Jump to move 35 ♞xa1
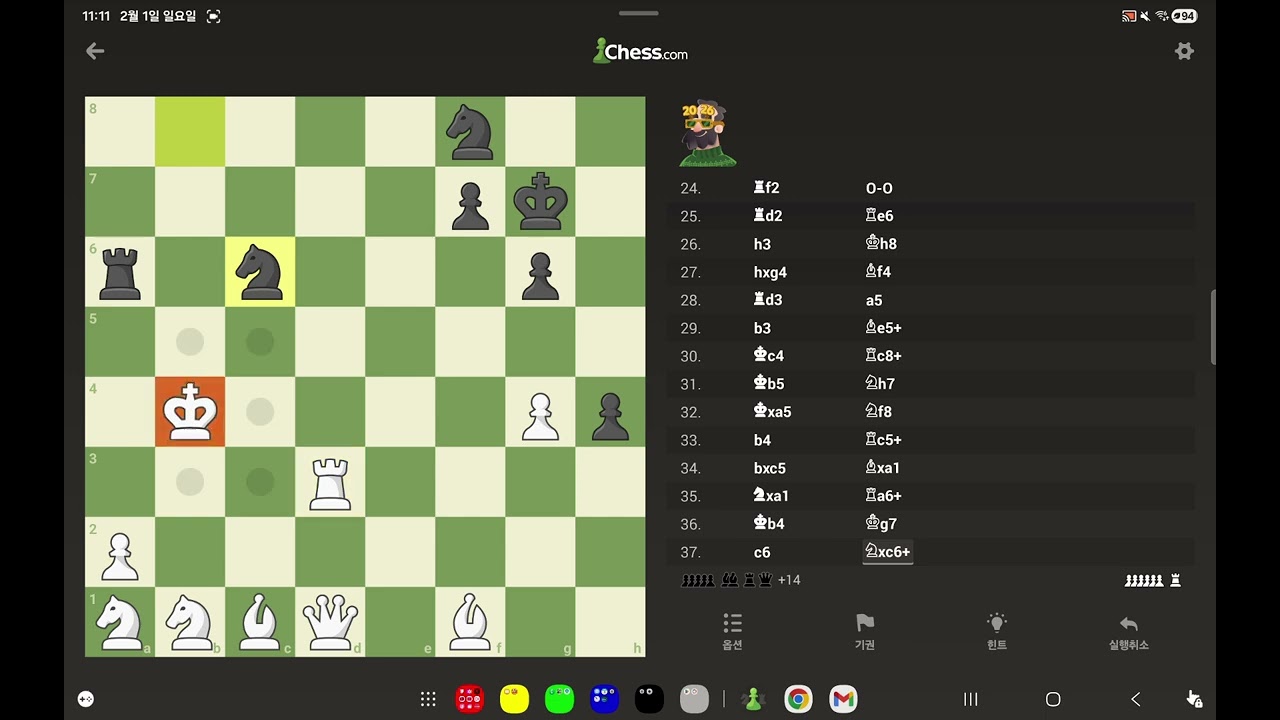The image size is (1280, 720). [x=771, y=496]
